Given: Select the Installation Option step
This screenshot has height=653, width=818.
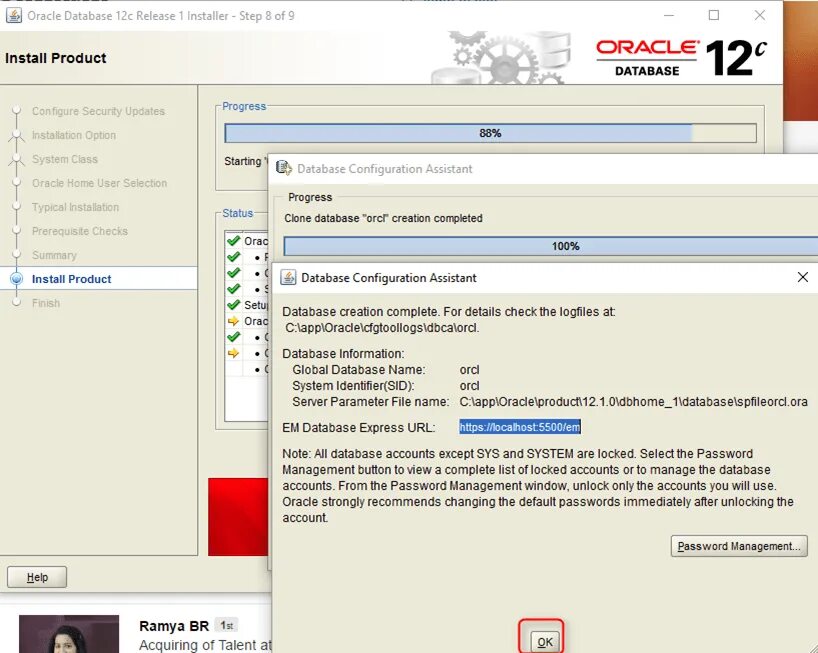Looking at the screenshot, I should (x=74, y=135).
